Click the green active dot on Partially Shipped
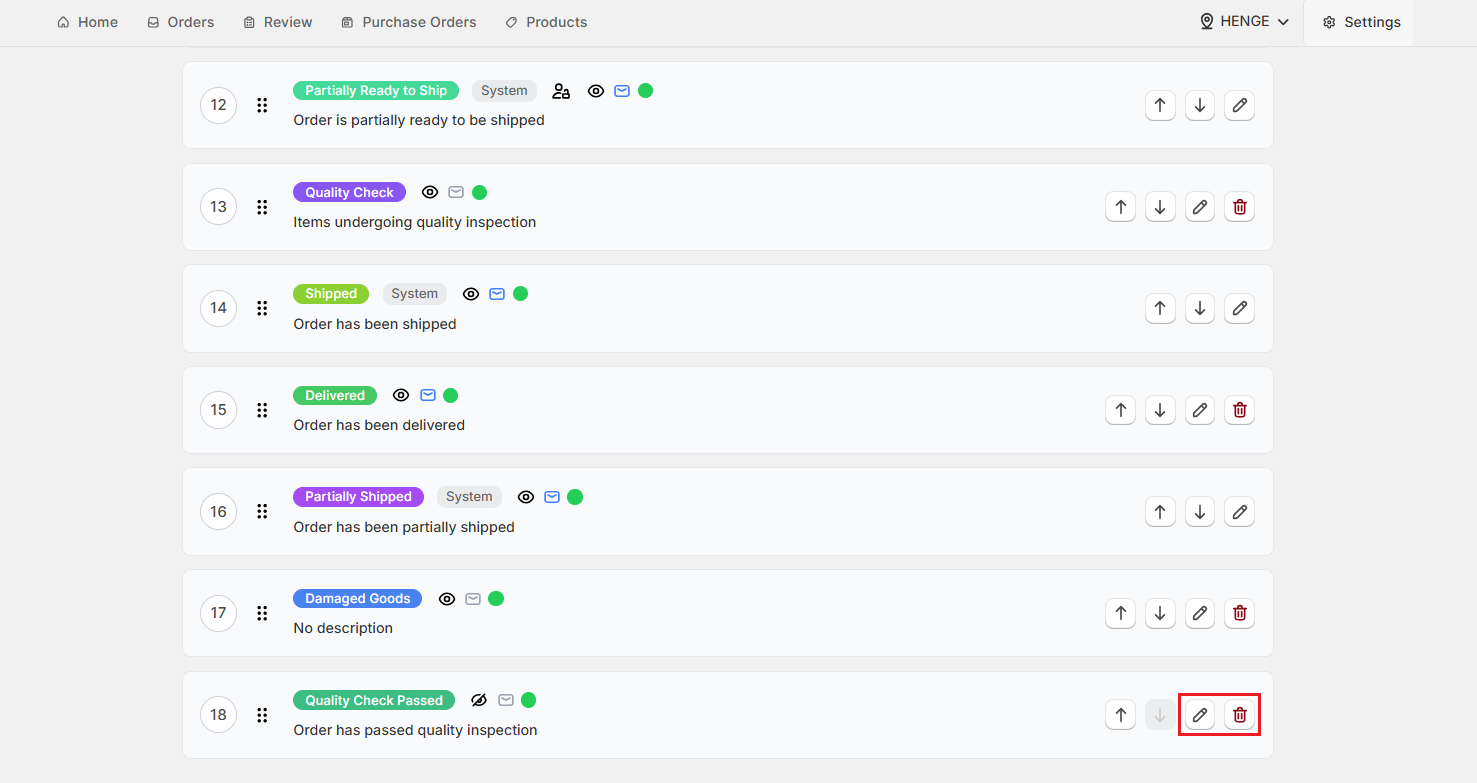The width and height of the screenshot is (1477, 783). pyautogui.click(x=575, y=497)
